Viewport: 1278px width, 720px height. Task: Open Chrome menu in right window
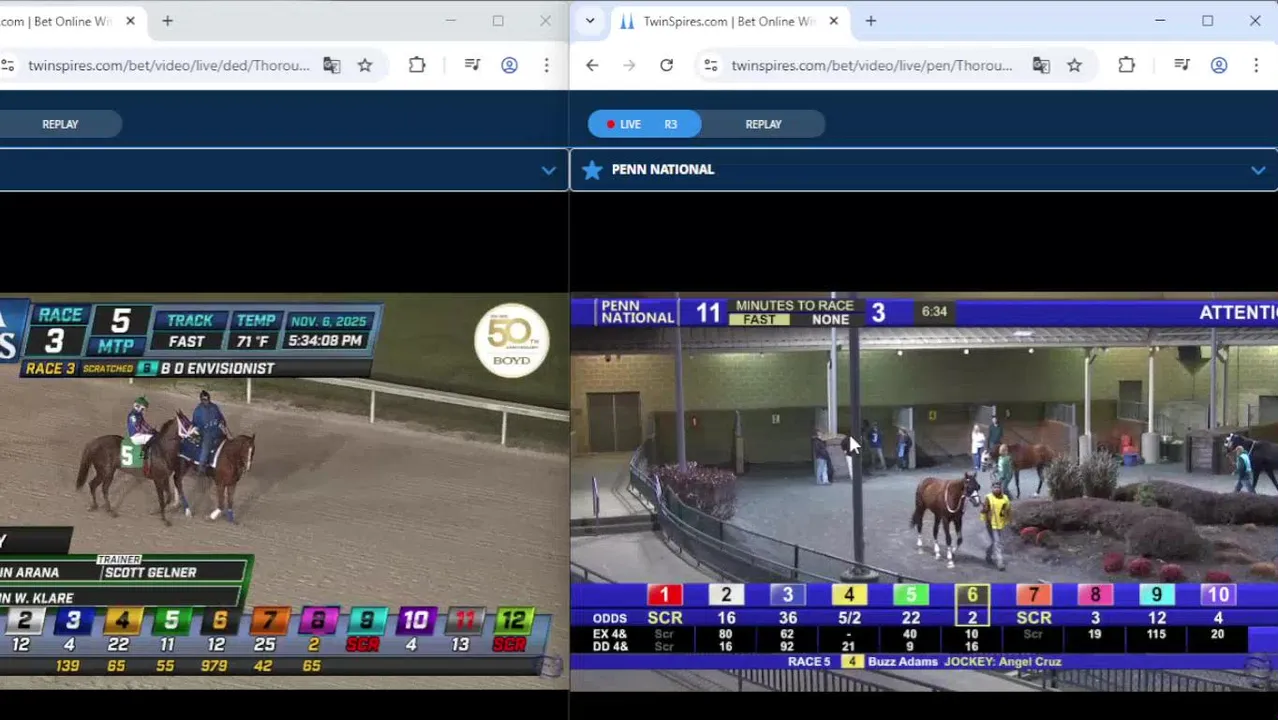[1256, 66]
